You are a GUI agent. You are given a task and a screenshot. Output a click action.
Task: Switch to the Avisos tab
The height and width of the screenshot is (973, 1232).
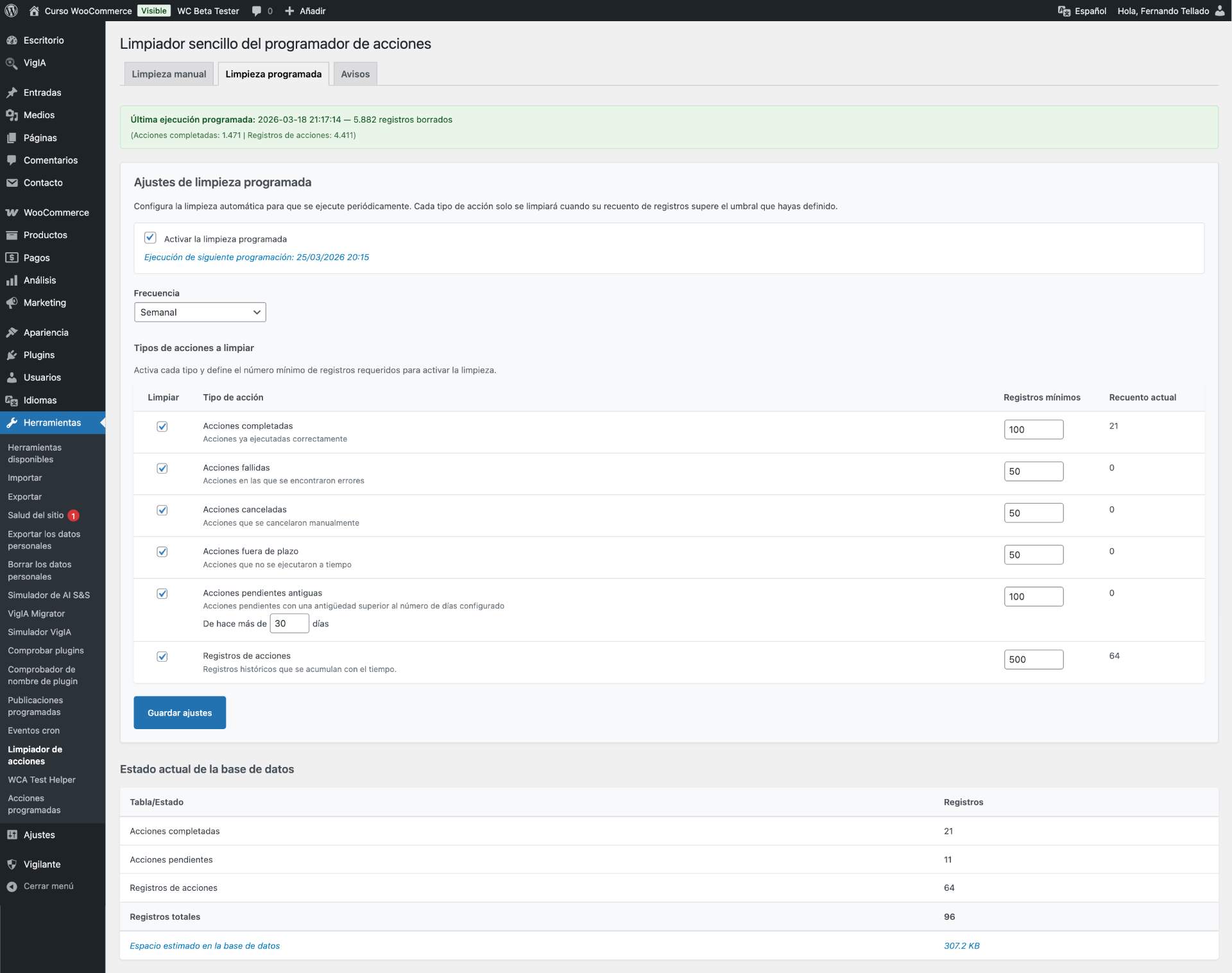pos(355,74)
